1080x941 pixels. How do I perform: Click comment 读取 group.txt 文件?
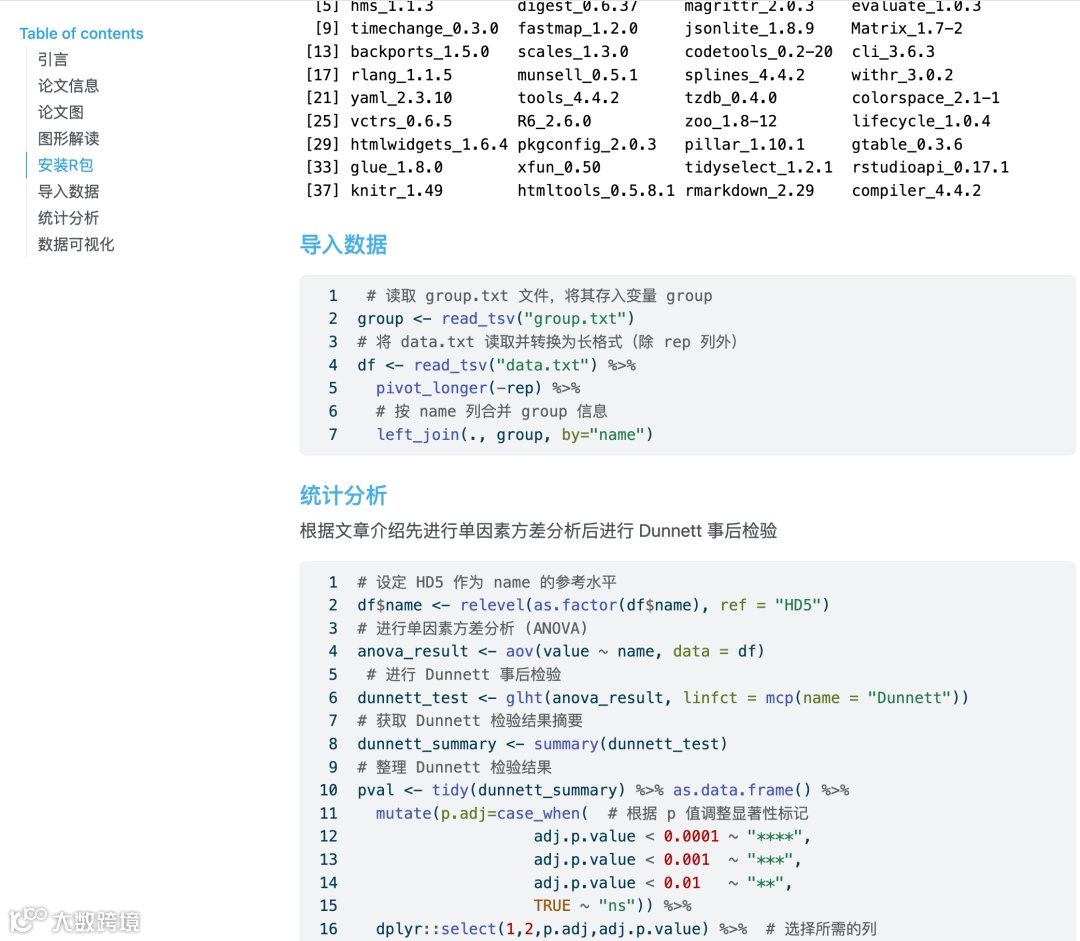tap(539, 296)
